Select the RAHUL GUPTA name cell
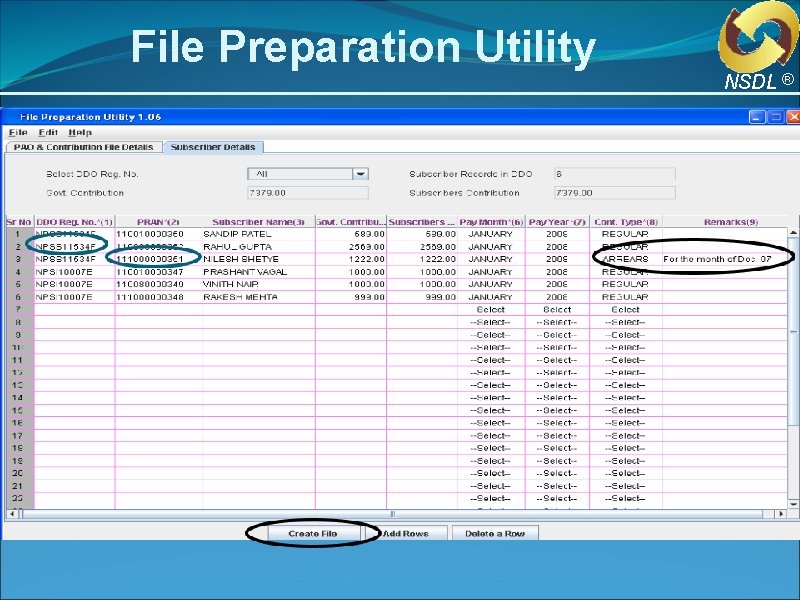 click(x=259, y=247)
